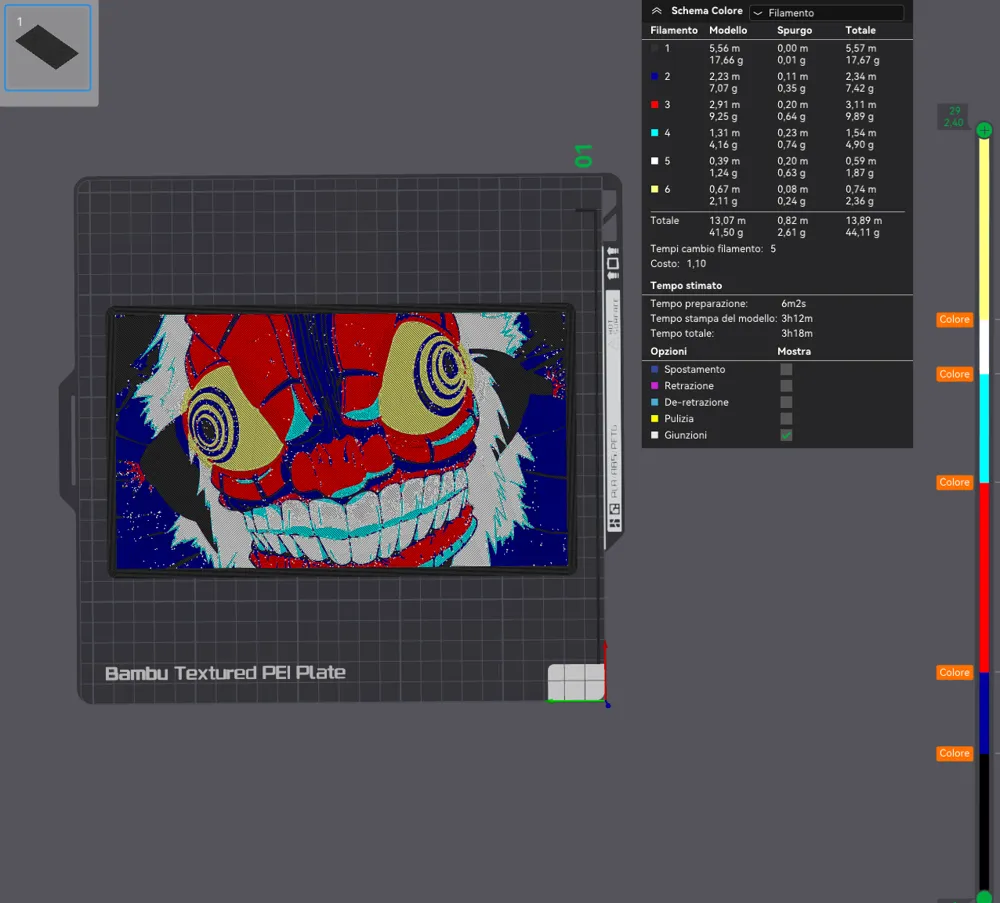Open the Filamento color scheme dropdown
Screen dimensions: 1000x903
point(827,12)
